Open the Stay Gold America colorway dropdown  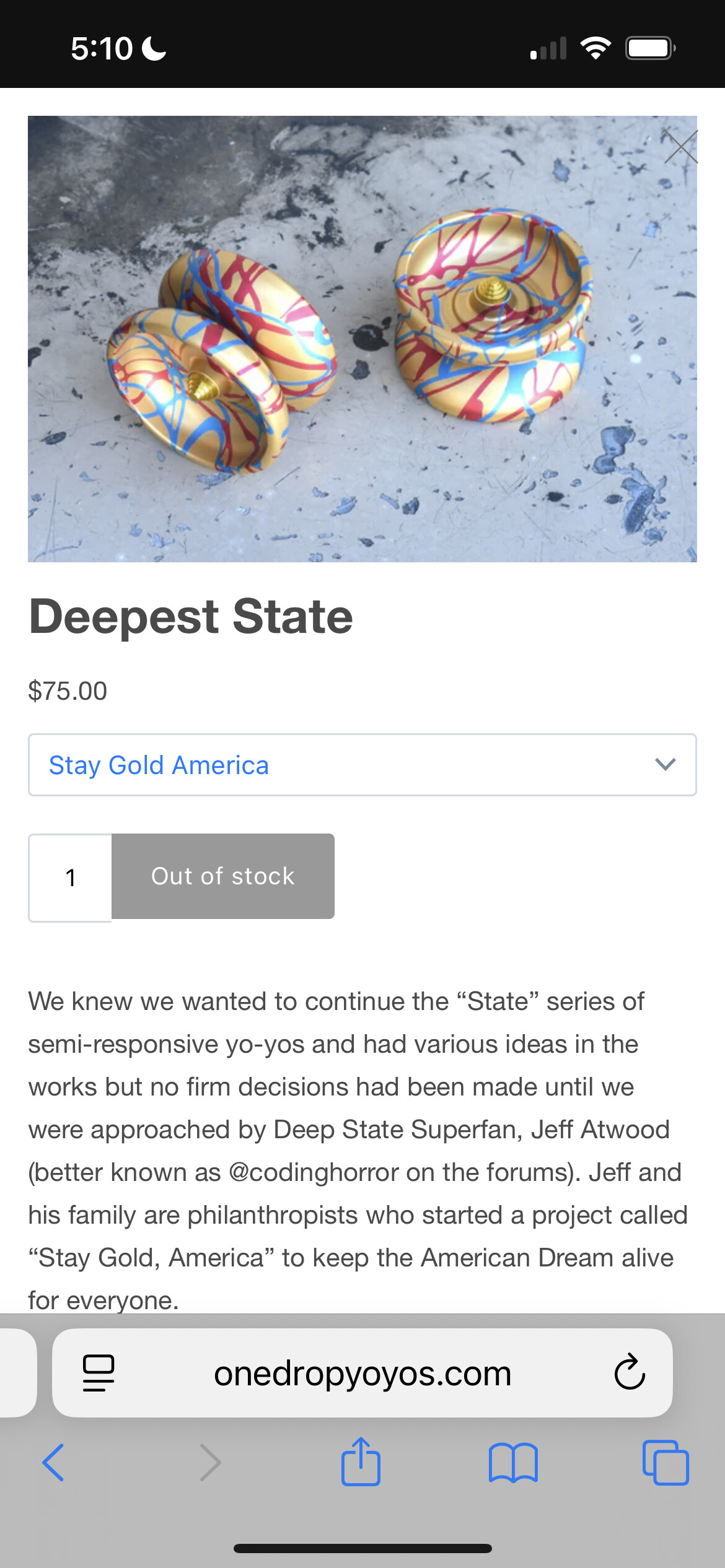click(362, 765)
